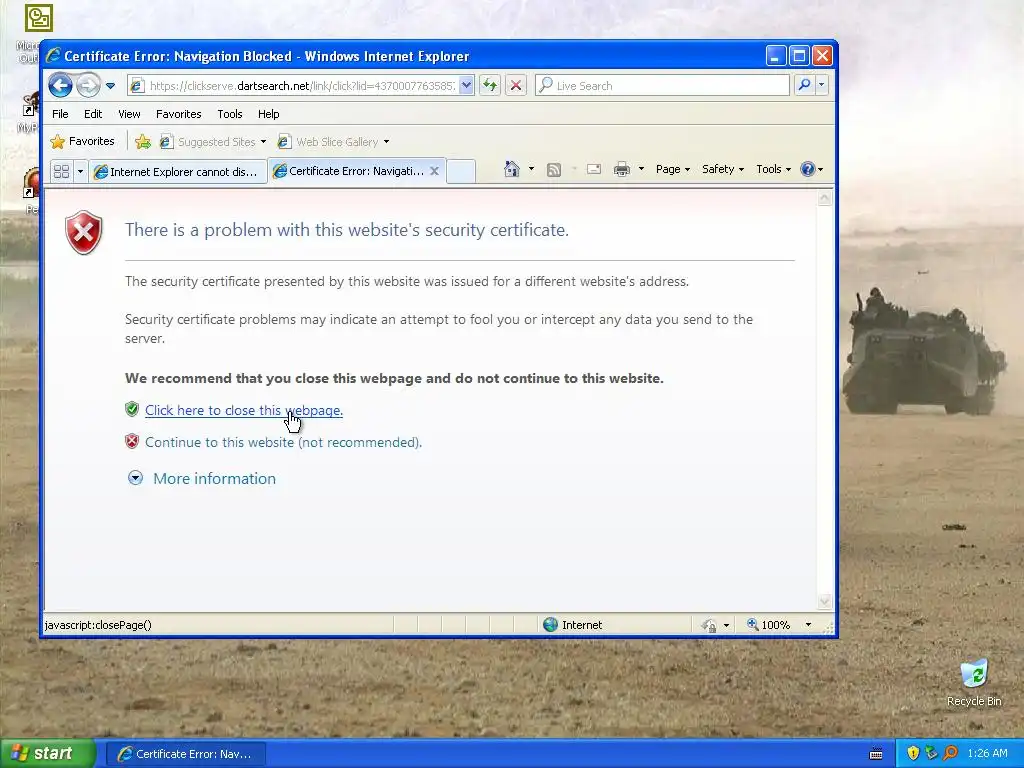Open the Windows Start menu
This screenshot has height=768, width=1024.
(x=48, y=754)
